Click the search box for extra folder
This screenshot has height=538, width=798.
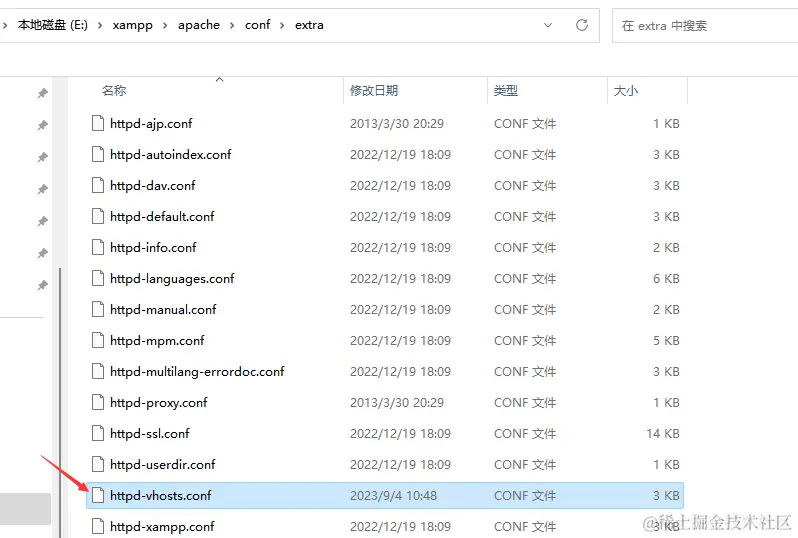click(x=705, y=25)
